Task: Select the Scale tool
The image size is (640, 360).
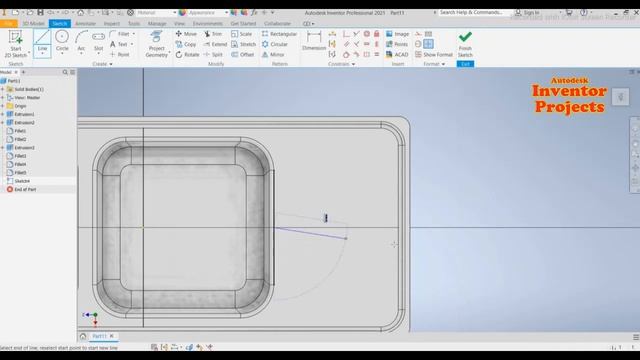Action: pyautogui.click(x=242, y=34)
